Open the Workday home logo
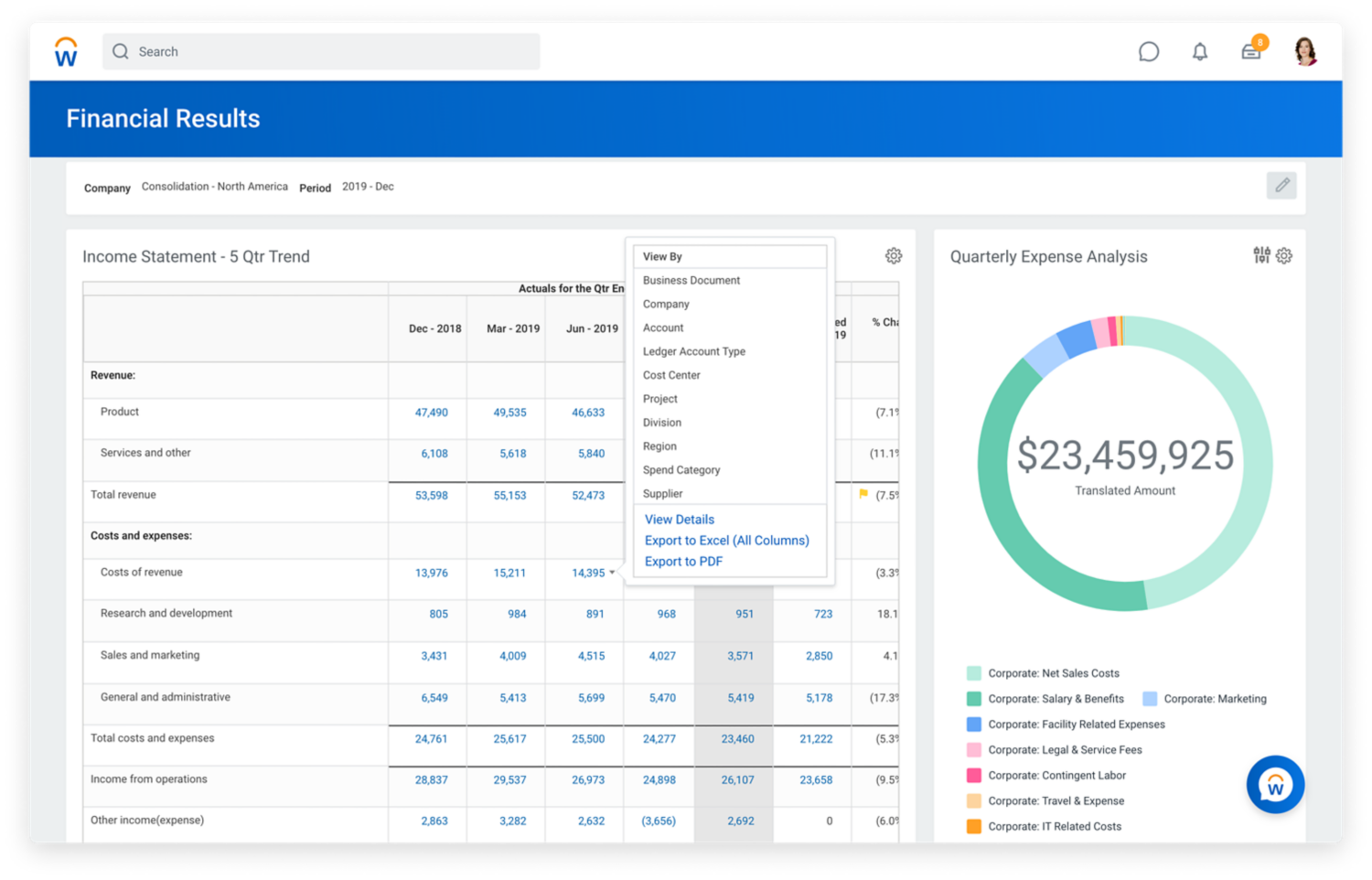 tap(65, 51)
